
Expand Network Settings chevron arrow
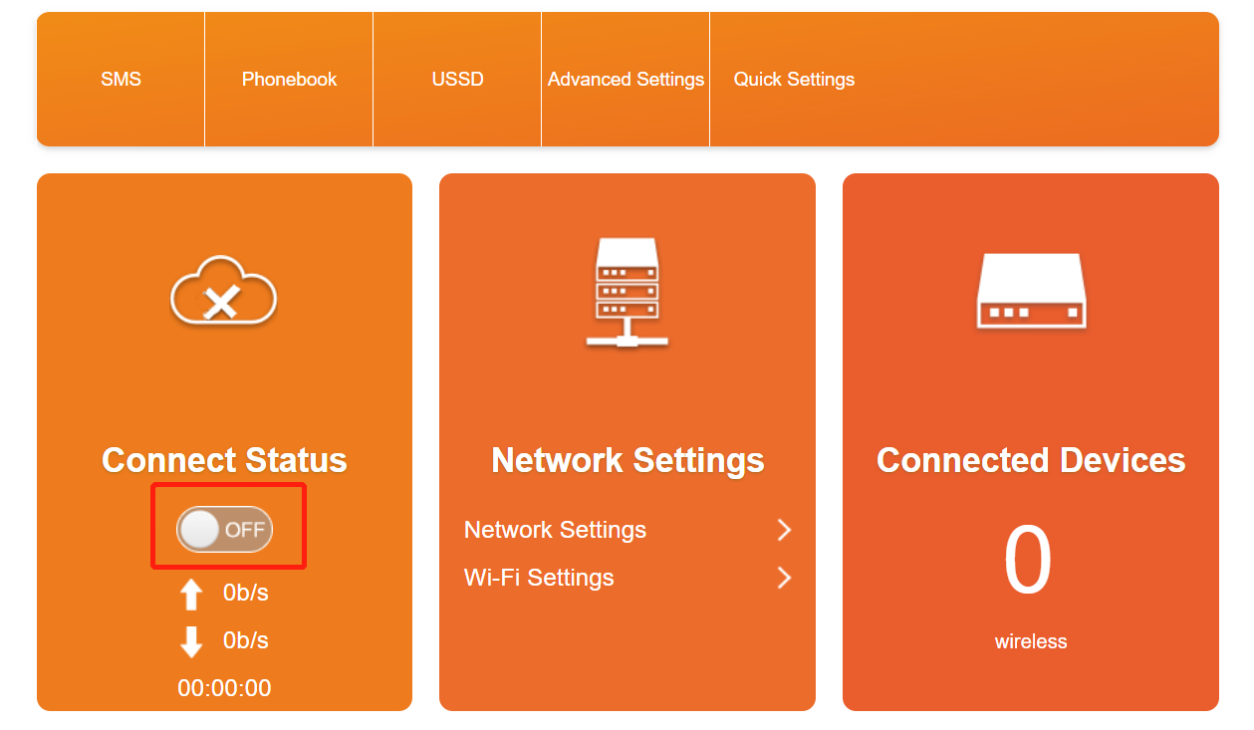point(784,530)
